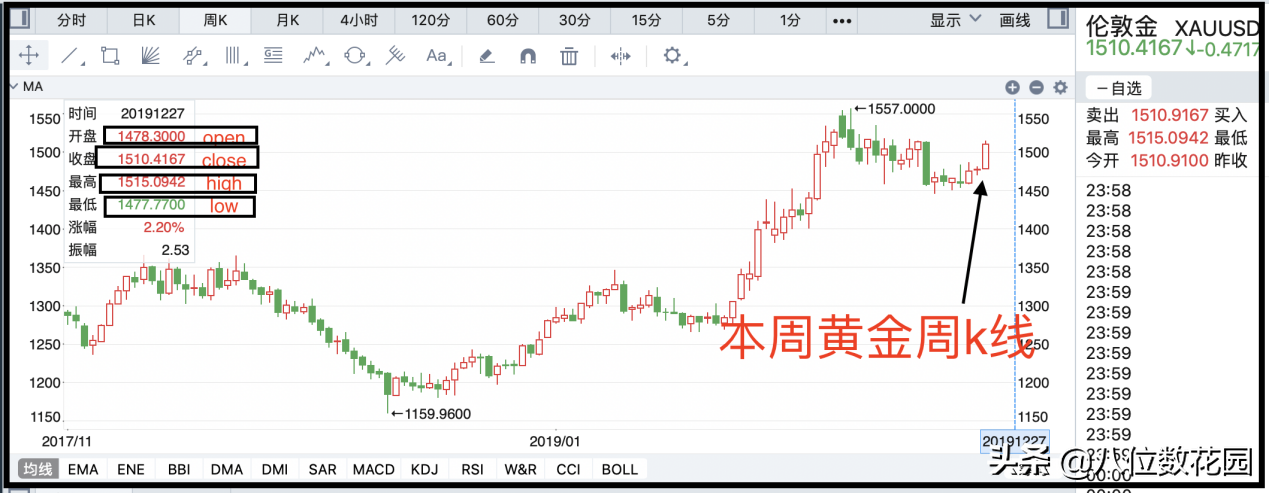Image resolution: width=1269 pixels, height=493 pixels.
Task: Select the parallel channel drawing tool
Action: click(193, 56)
